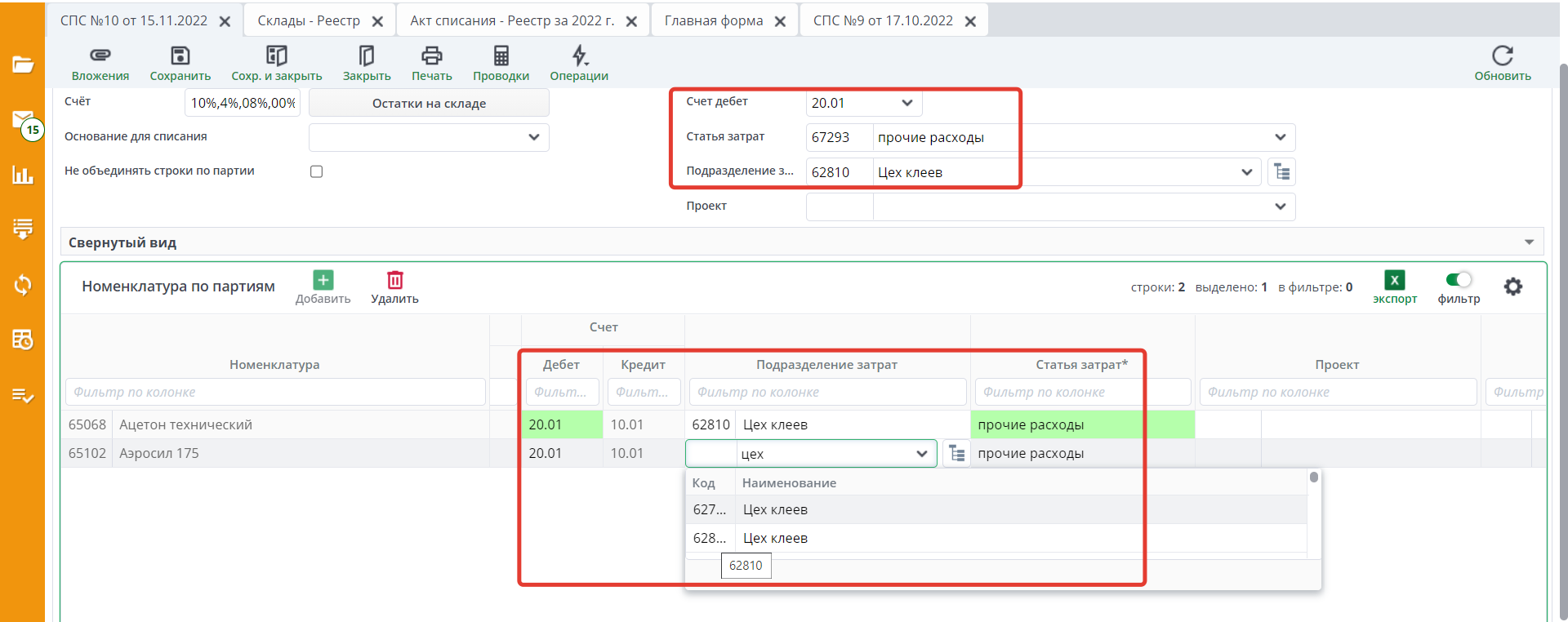This screenshot has height=622, width=1568.
Task: Click the Сохранить save icon
Action: click(x=180, y=56)
